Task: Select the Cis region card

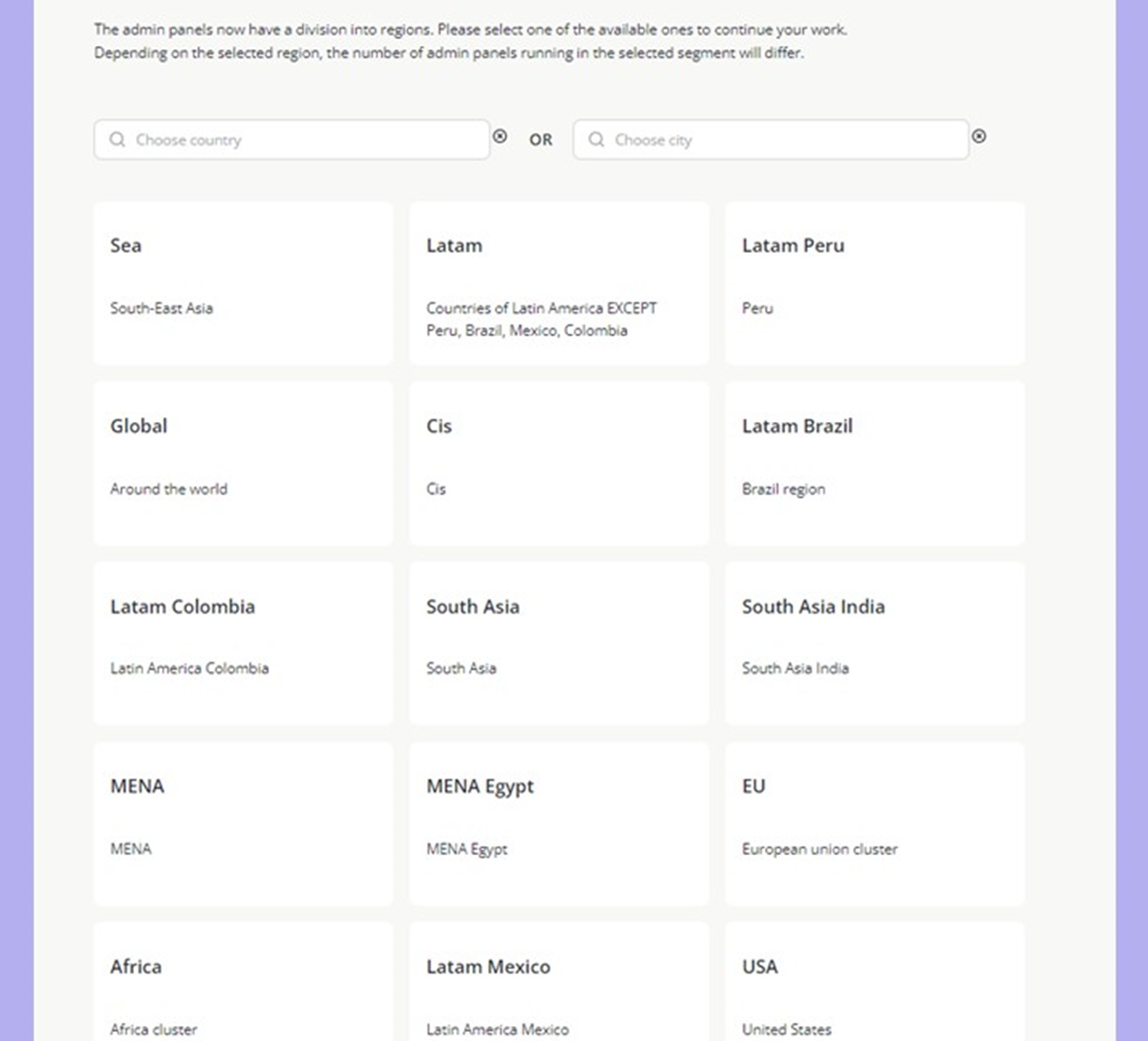Action: pyautogui.click(x=559, y=464)
